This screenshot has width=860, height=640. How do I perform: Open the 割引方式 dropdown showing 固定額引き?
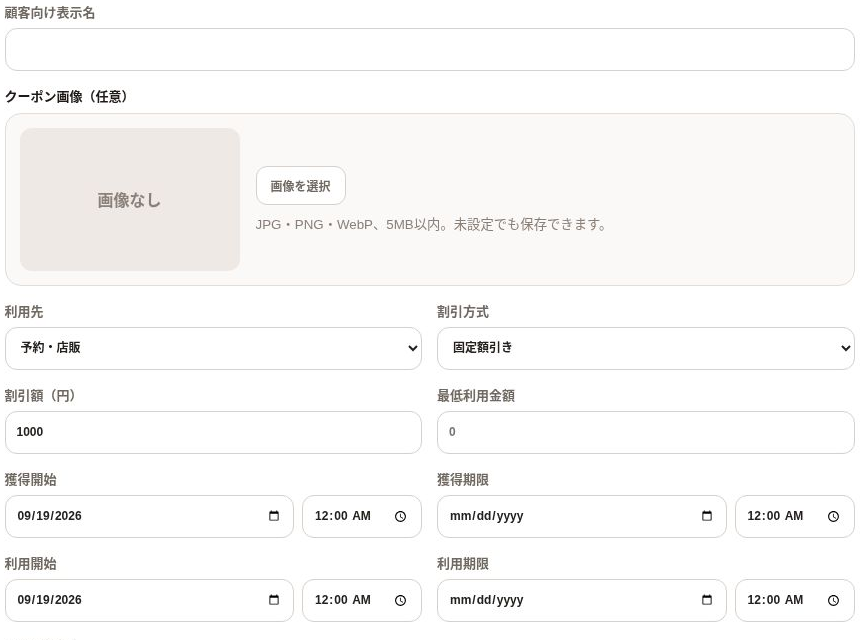click(x=646, y=348)
